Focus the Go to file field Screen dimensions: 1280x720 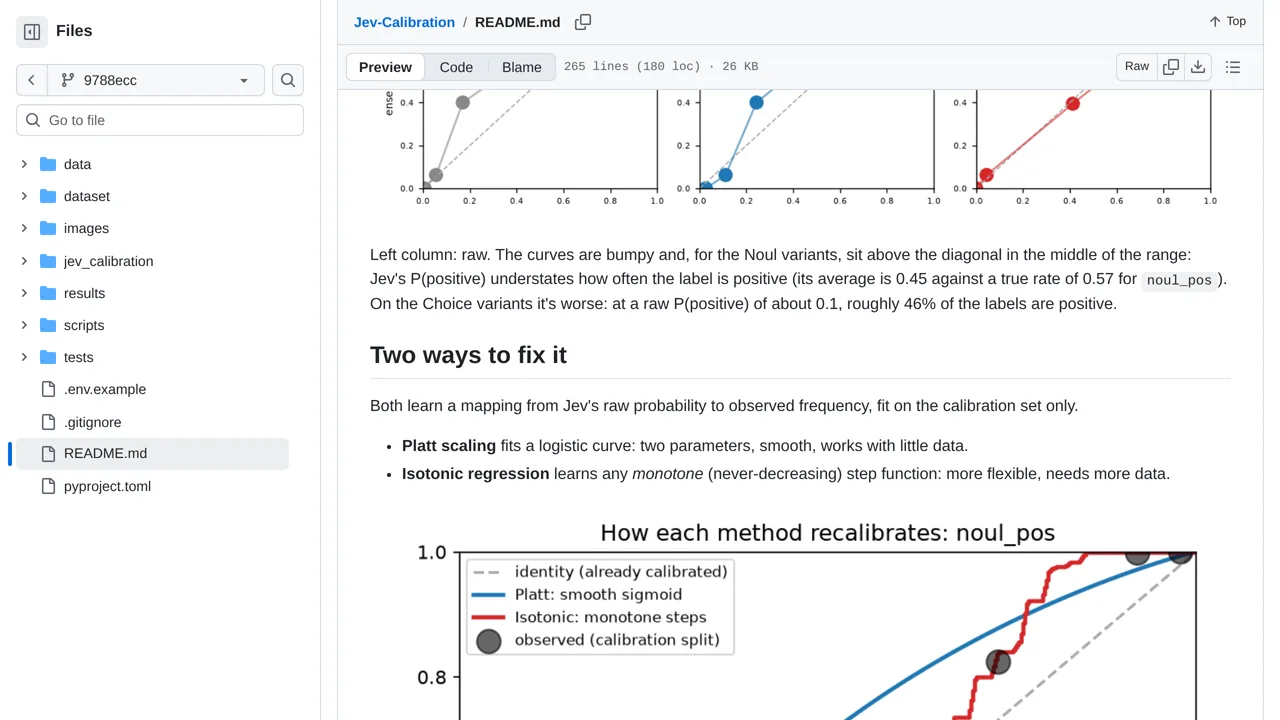(160, 120)
